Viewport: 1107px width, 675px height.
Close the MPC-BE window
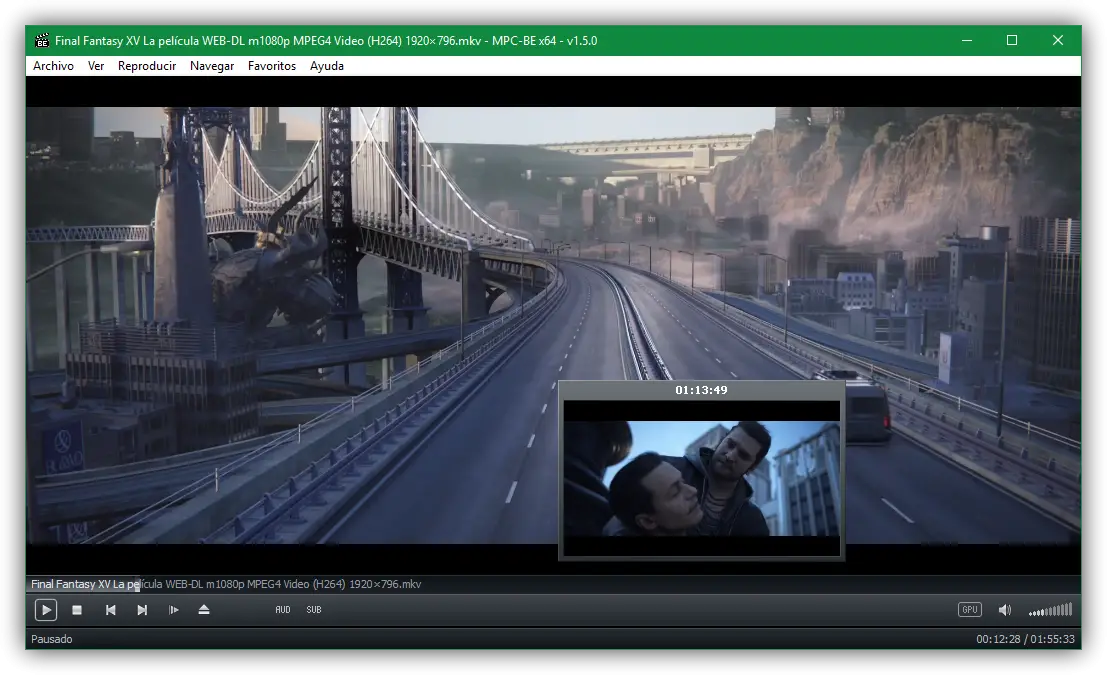coord(1058,40)
